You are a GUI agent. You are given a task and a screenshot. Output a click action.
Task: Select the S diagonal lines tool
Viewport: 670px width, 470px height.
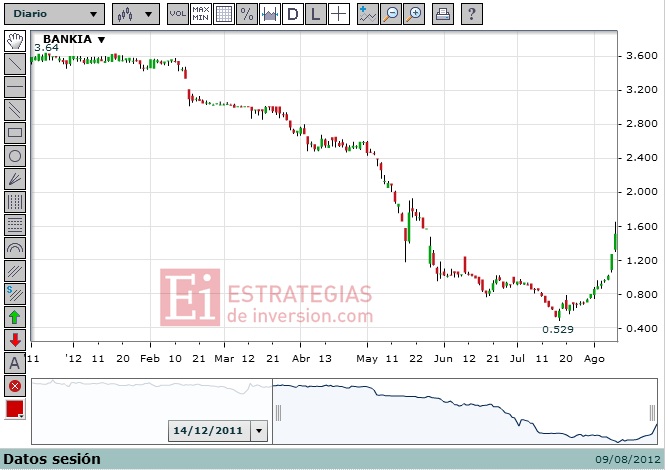point(15,294)
